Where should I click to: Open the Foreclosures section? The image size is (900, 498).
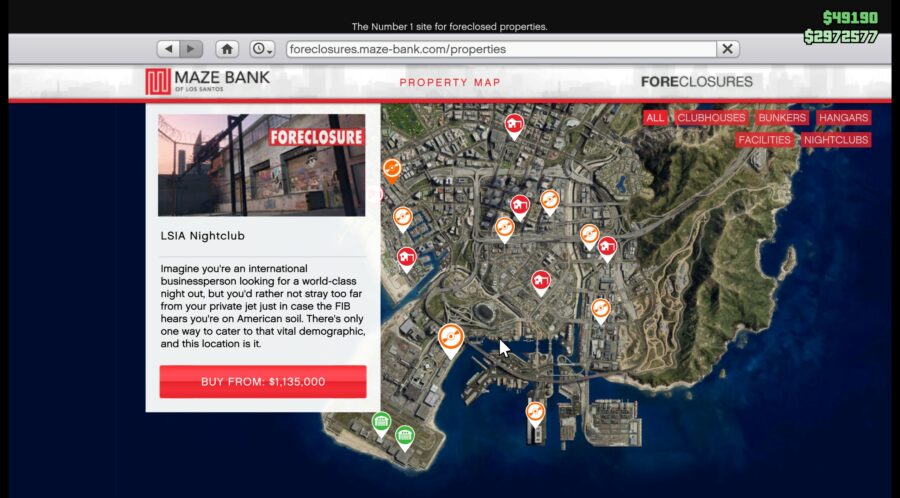pyautogui.click(x=696, y=82)
